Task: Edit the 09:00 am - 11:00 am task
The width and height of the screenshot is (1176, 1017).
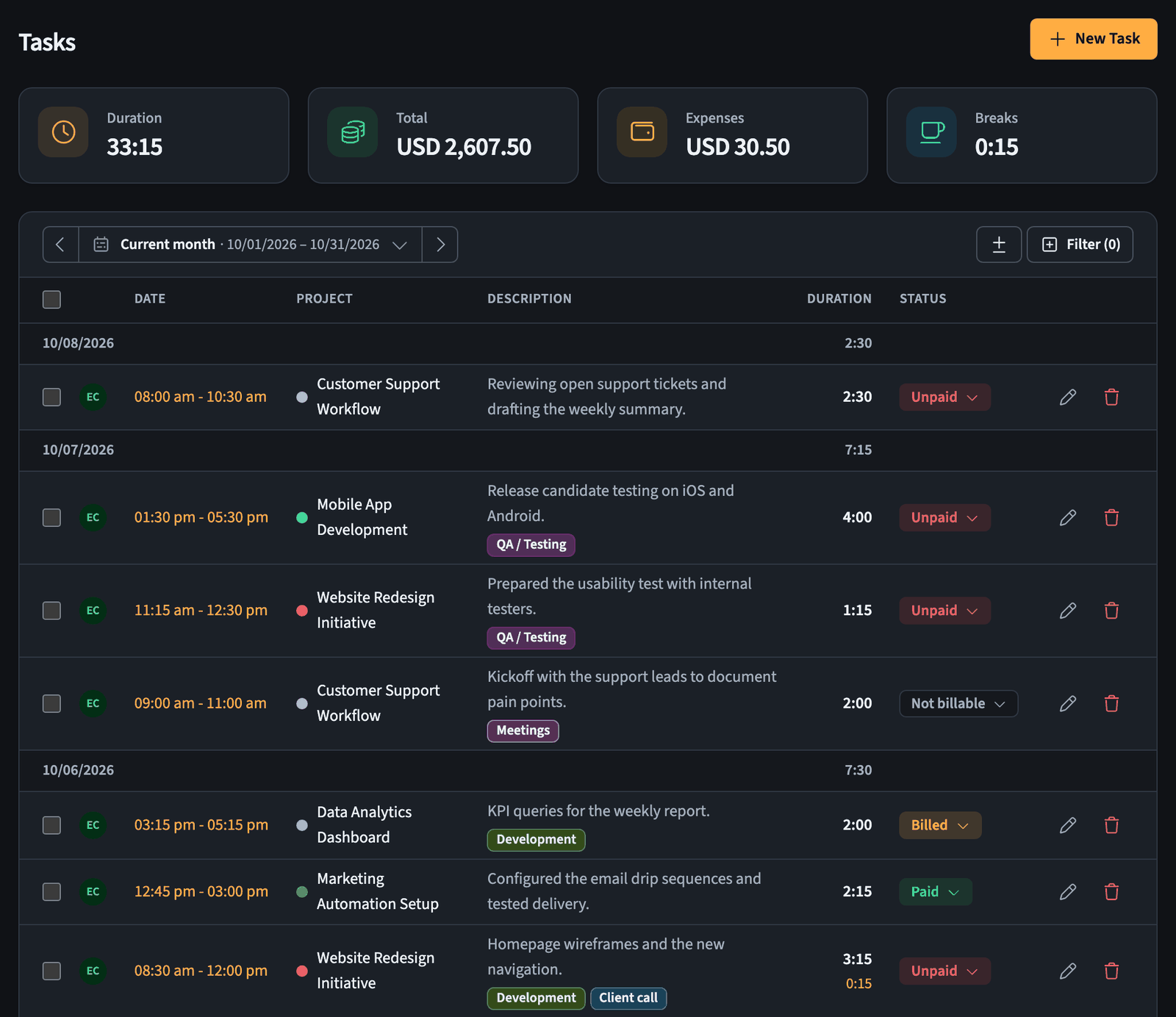Action: pos(1068,703)
